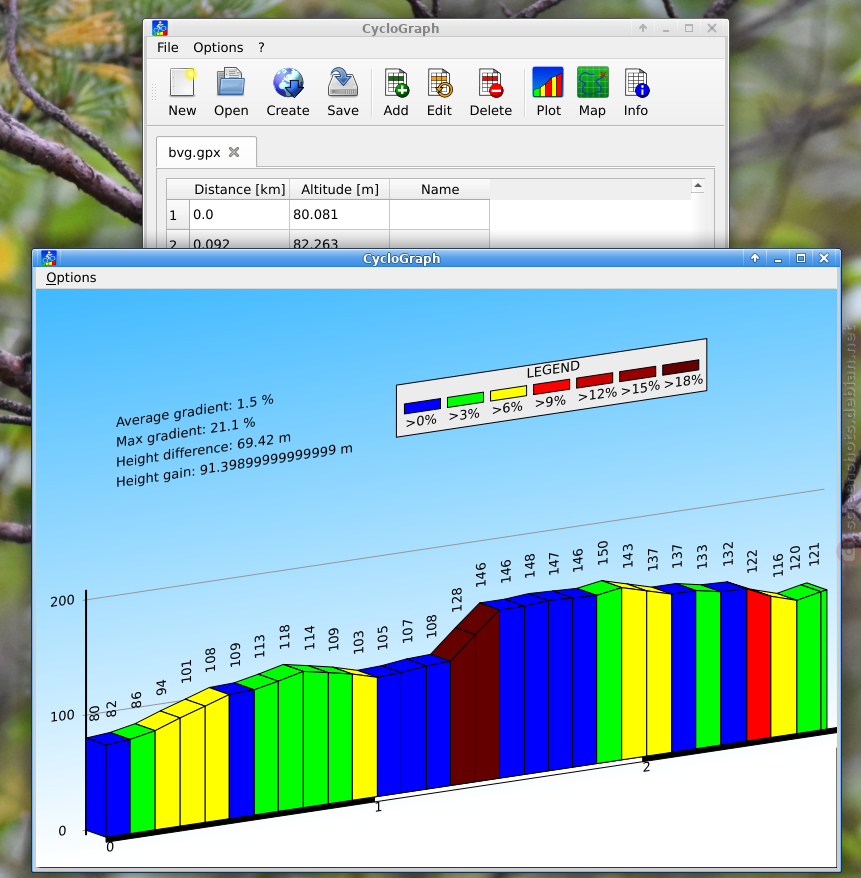
Task: Select row header 1 in the table
Action: (178, 215)
